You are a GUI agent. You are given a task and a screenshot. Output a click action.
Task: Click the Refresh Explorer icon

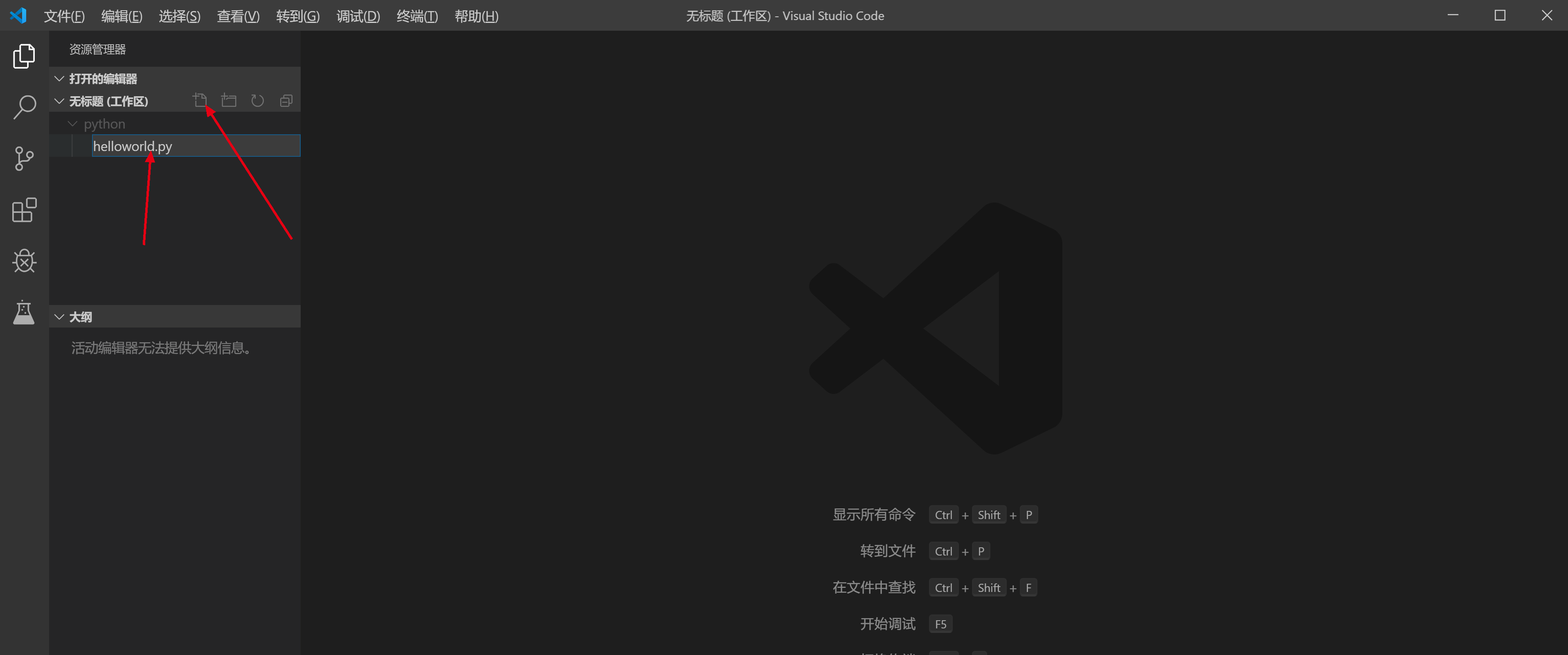click(257, 101)
